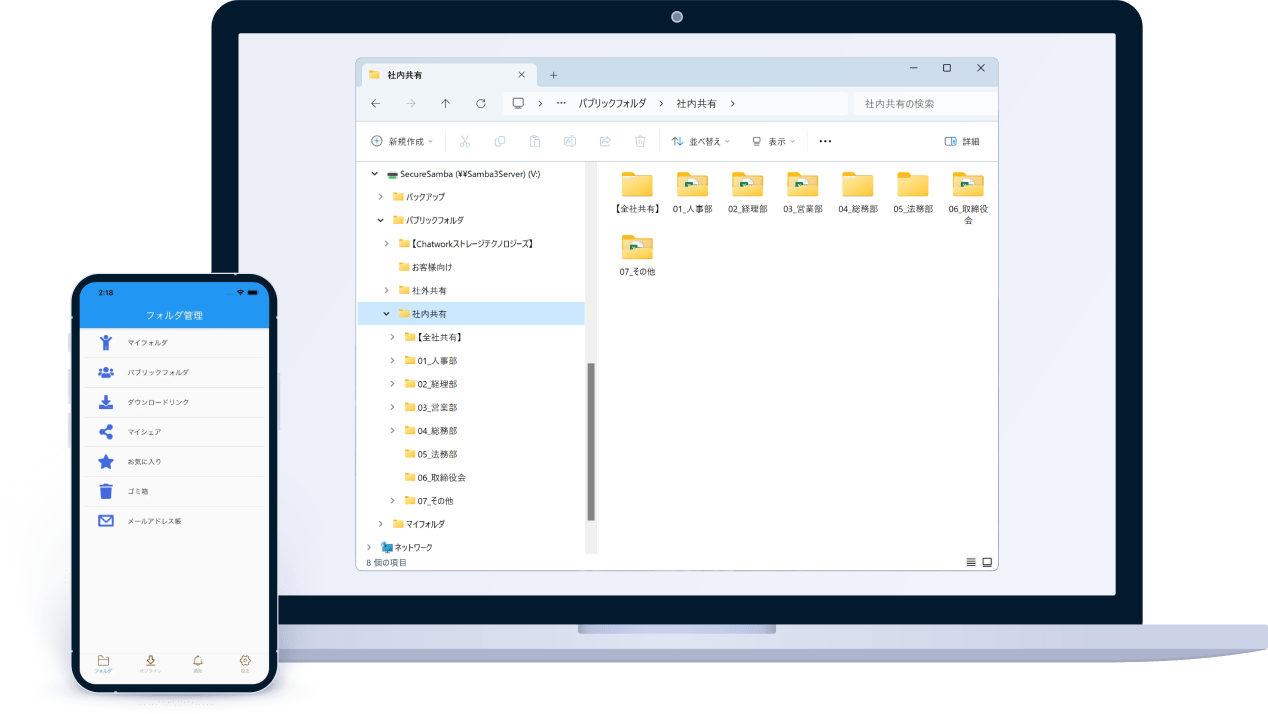
Task: Click the Share toolbar icon
Action: [x=605, y=141]
